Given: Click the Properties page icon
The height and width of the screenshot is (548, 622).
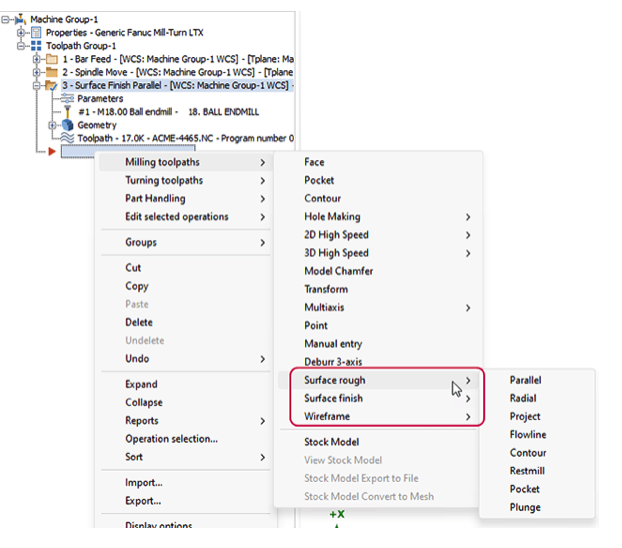Looking at the screenshot, I should click(37, 32).
